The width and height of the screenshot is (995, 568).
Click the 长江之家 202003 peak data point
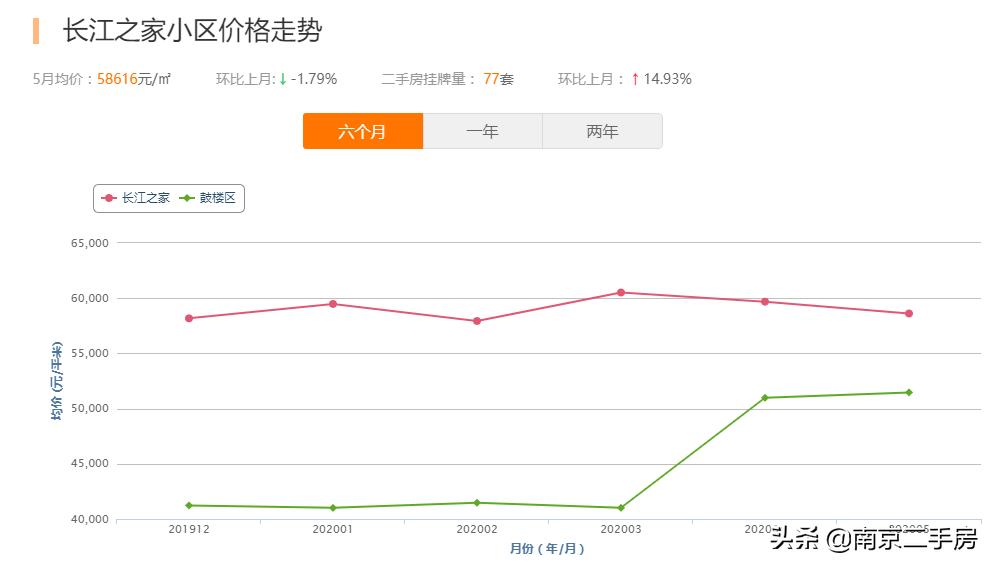621,293
